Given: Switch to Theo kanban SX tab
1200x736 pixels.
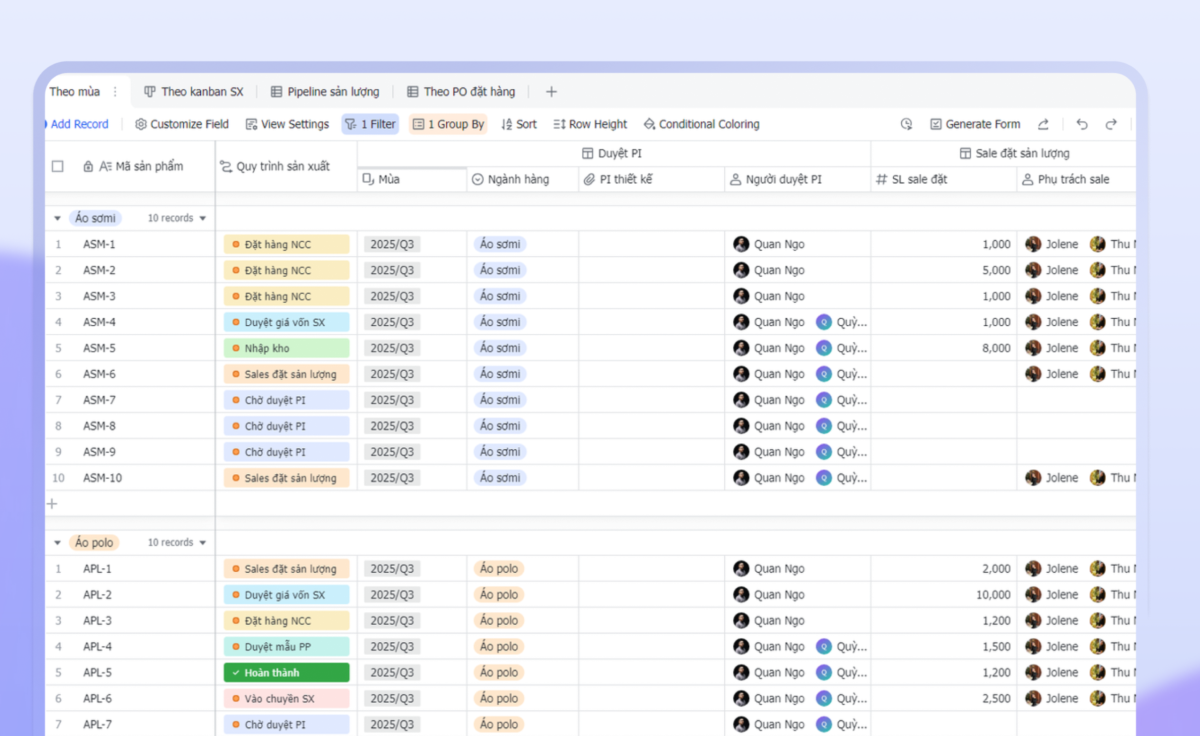Looking at the screenshot, I should (194, 92).
